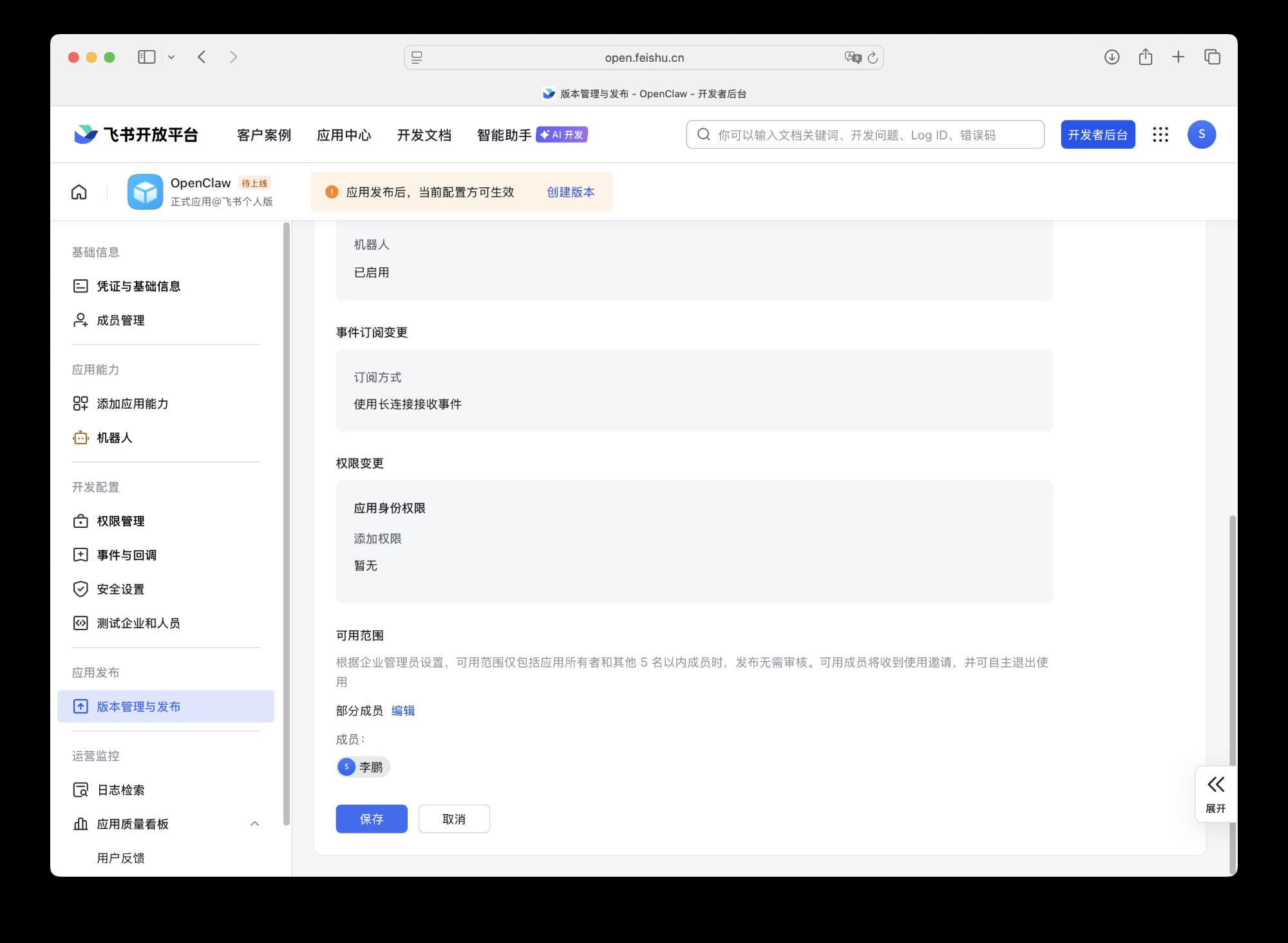Open Safari downloads icon

pos(1112,57)
